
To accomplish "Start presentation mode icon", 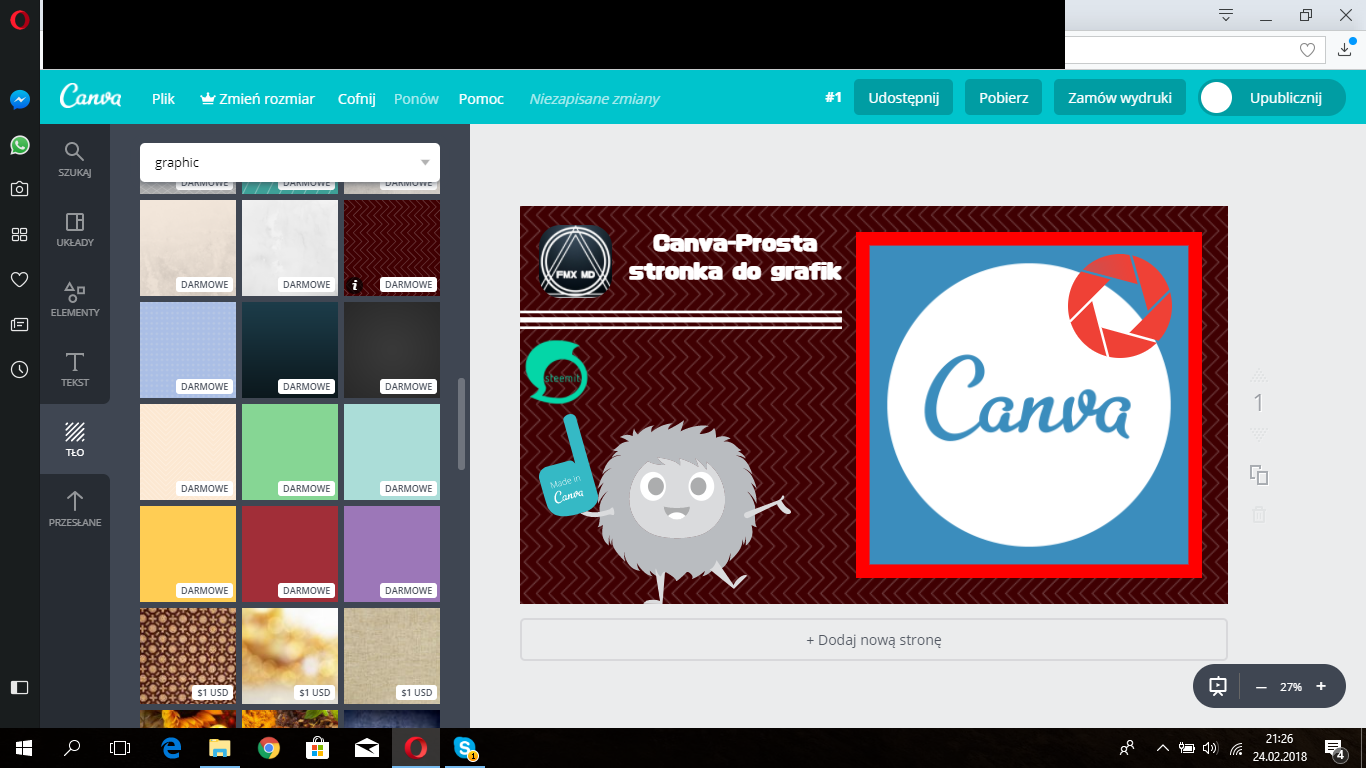I will click(1218, 687).
